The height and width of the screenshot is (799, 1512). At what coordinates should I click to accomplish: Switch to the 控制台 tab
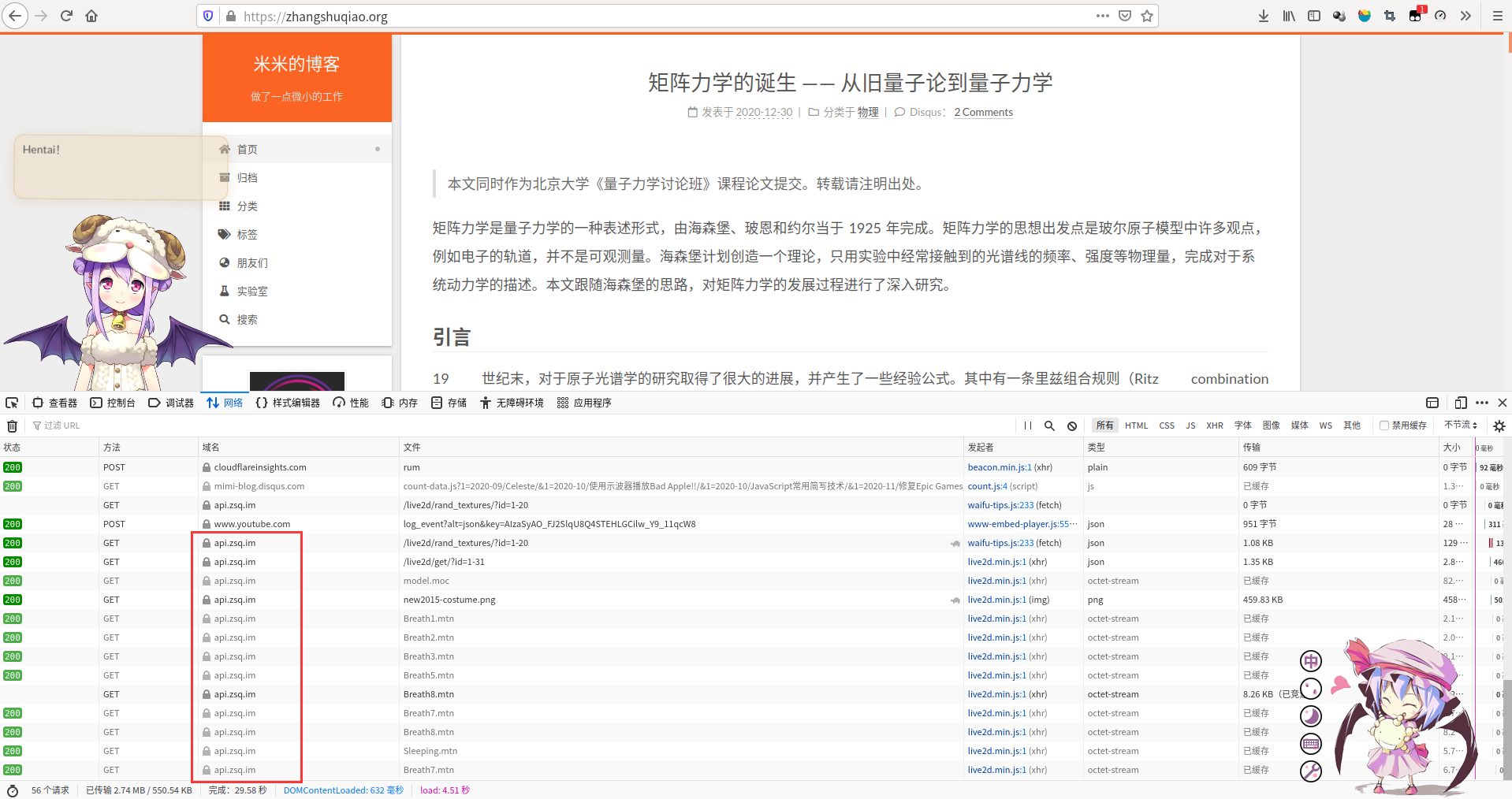point(113,403)
